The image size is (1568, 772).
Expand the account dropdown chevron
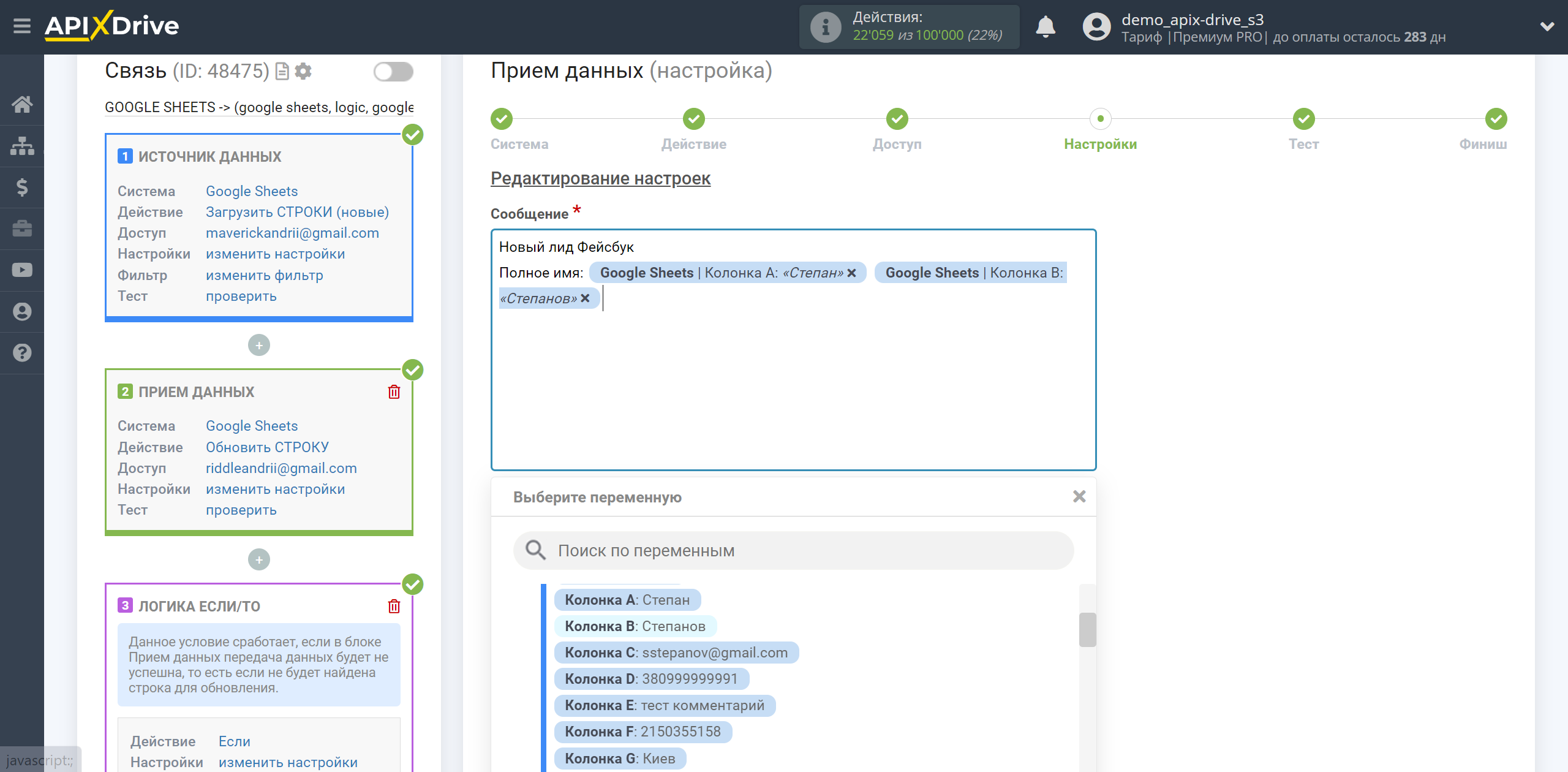[1547, 26]
